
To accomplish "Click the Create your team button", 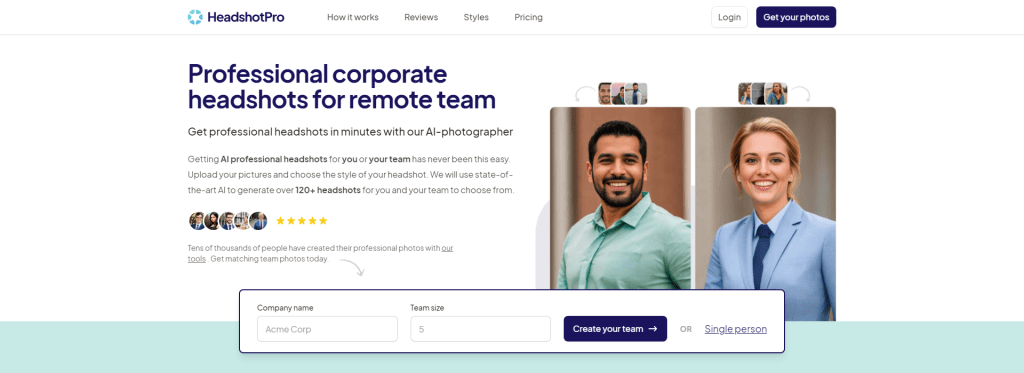I will point(615,329).
